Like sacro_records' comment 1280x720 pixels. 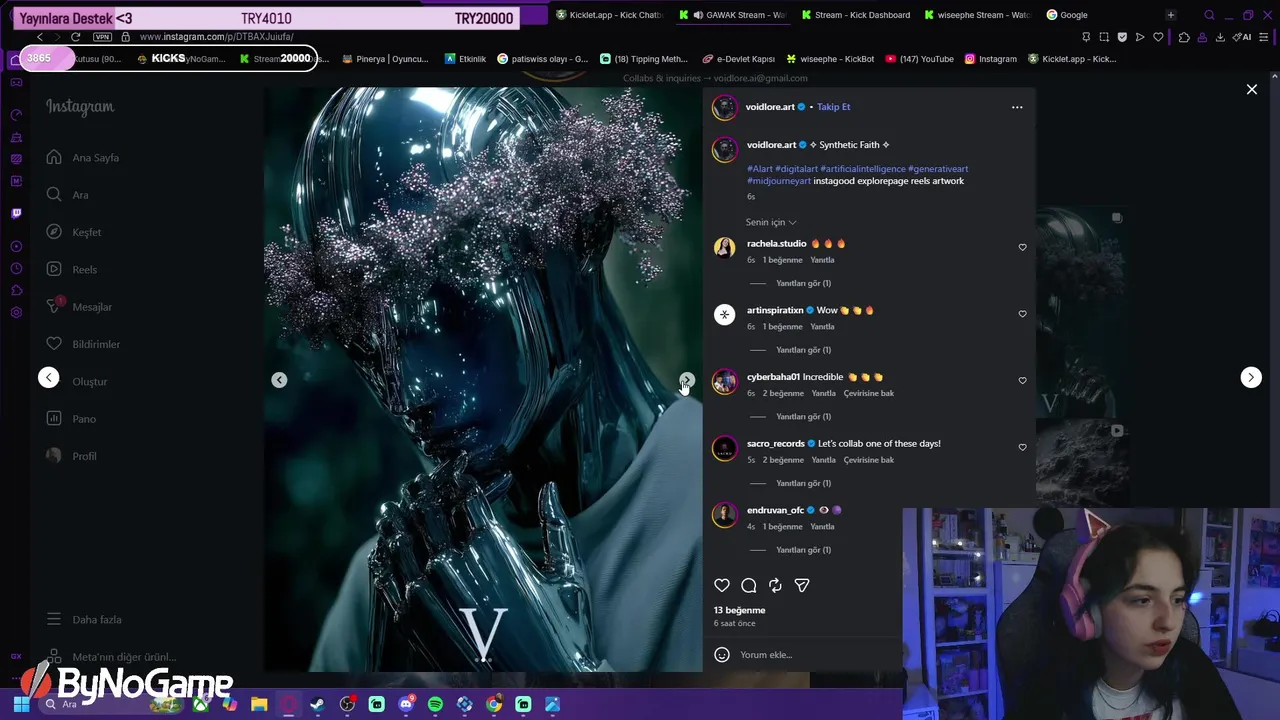tap(1022, 447)
